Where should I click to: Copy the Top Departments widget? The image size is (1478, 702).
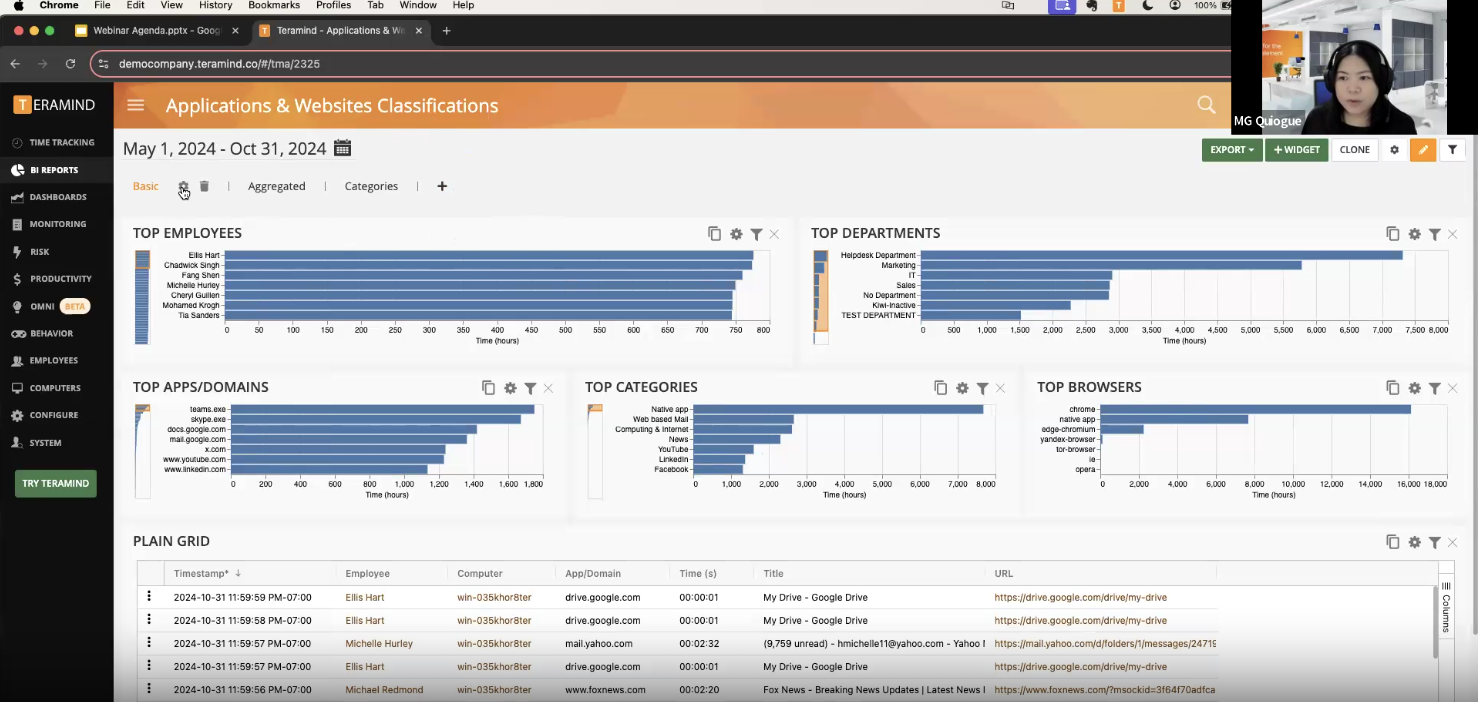click(1392, 233)
